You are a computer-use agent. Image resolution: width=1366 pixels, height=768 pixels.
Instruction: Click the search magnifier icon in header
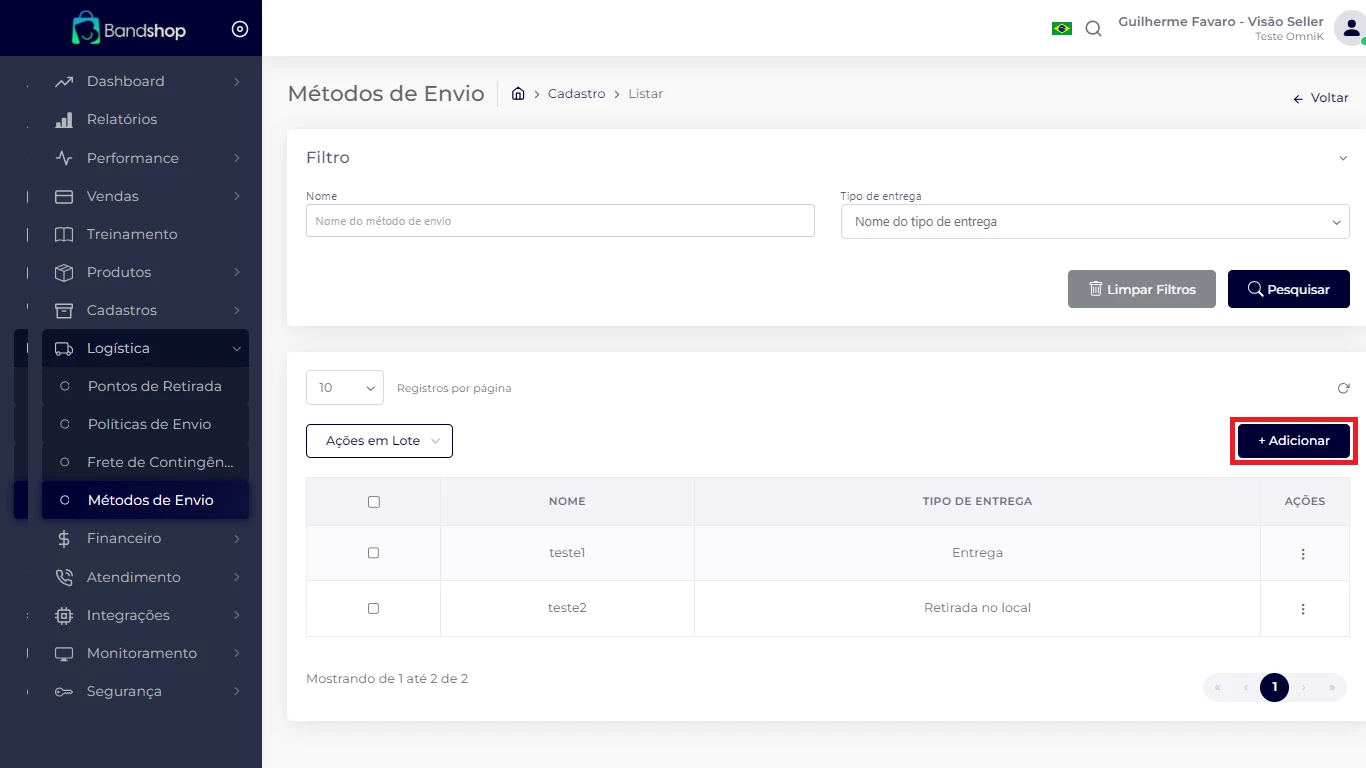(x=1093, y=29)
